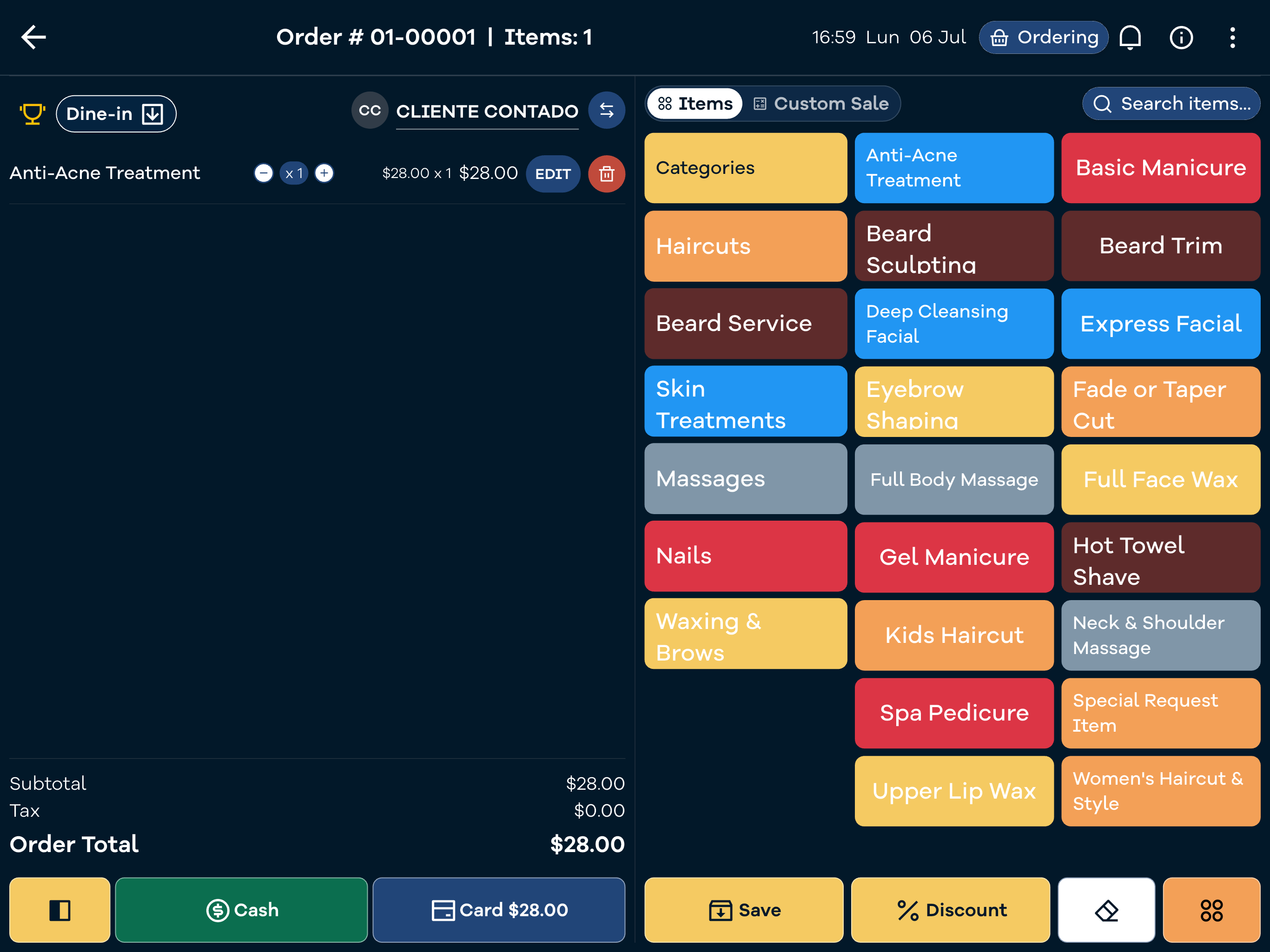Screen dimensions: 1270x952
Task: Click the eraser clear button
Action: coord(1106,910)
